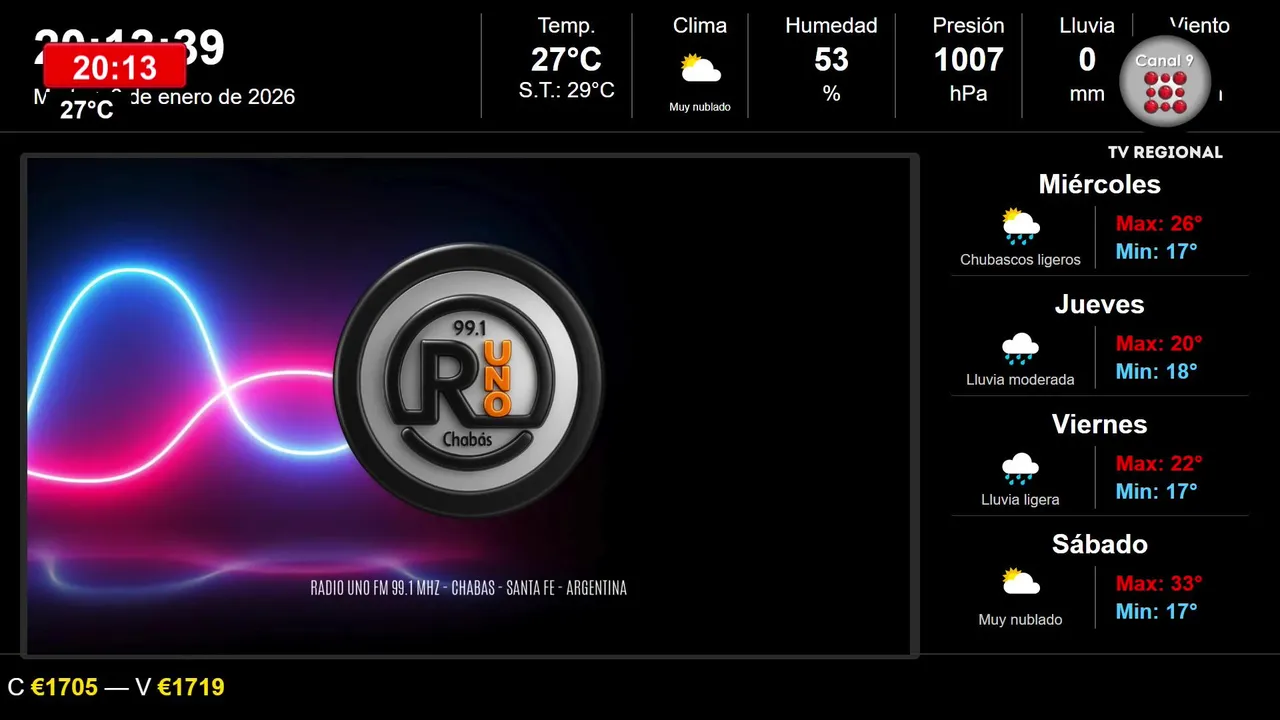Click the TV REGIONAL caption
Viewport: 1280px width, 720px height.
pos(1165,152)
